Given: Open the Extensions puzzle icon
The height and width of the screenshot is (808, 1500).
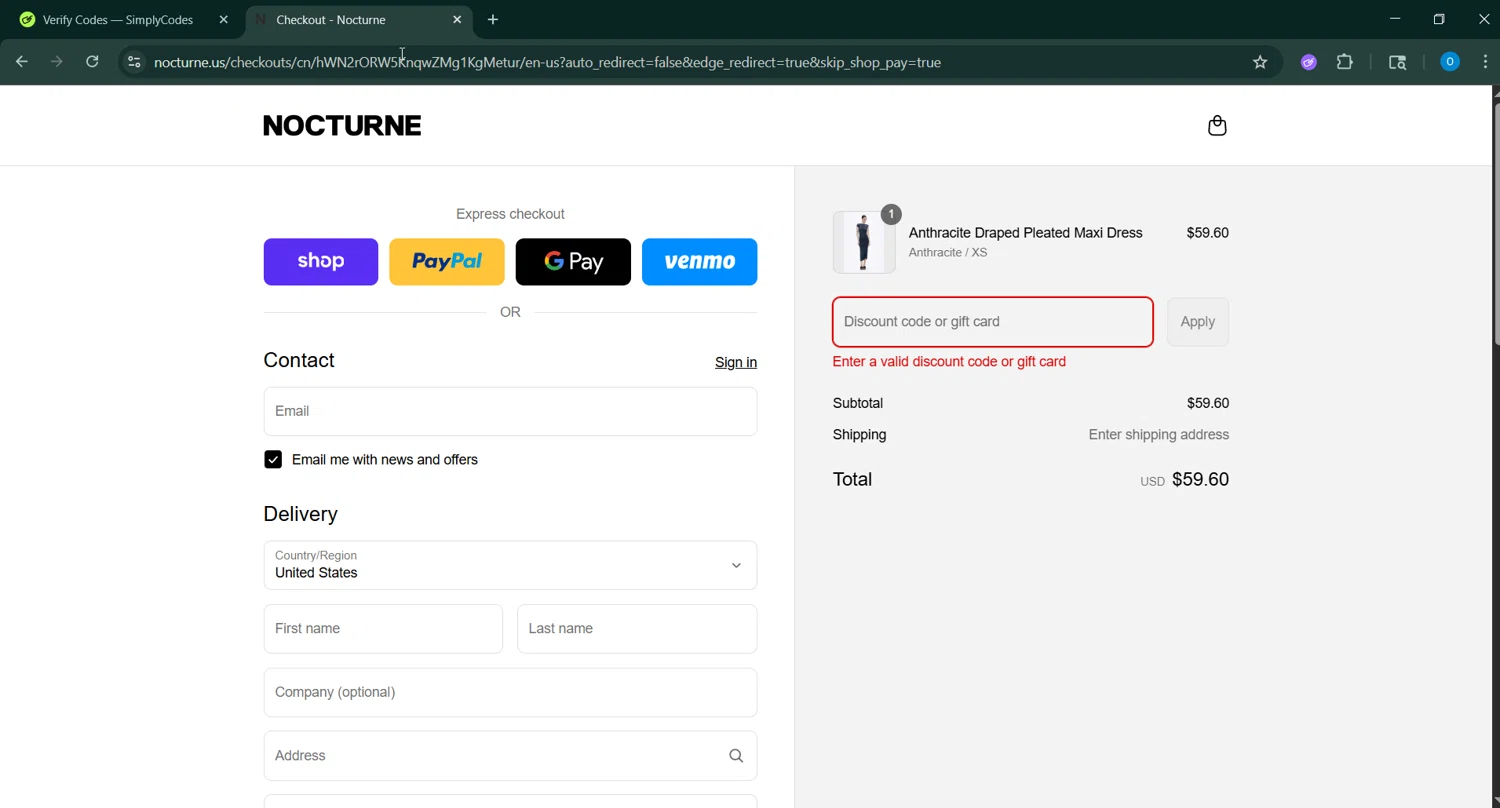Looking at the screenshot, I should [x=1345, y=62].
